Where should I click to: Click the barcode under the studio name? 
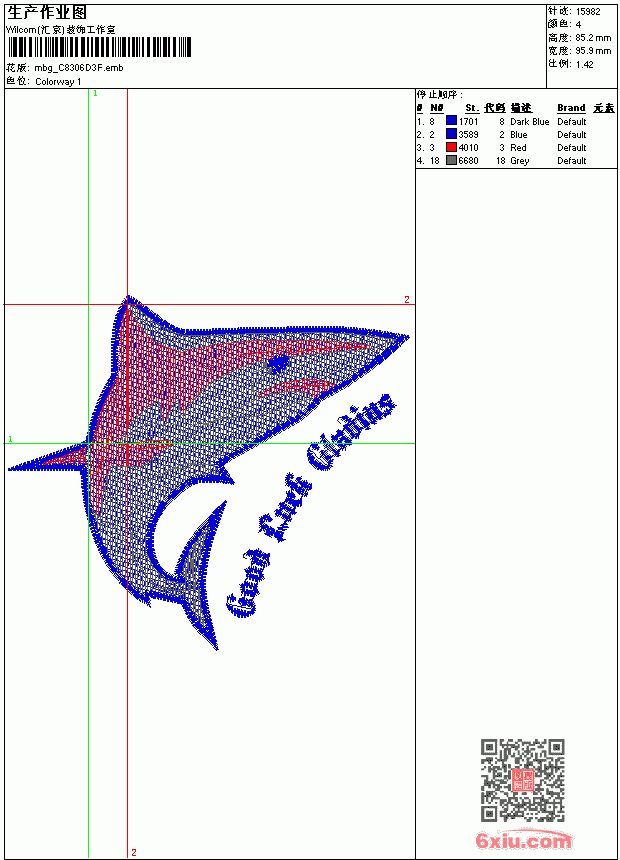tap(99, 47)
